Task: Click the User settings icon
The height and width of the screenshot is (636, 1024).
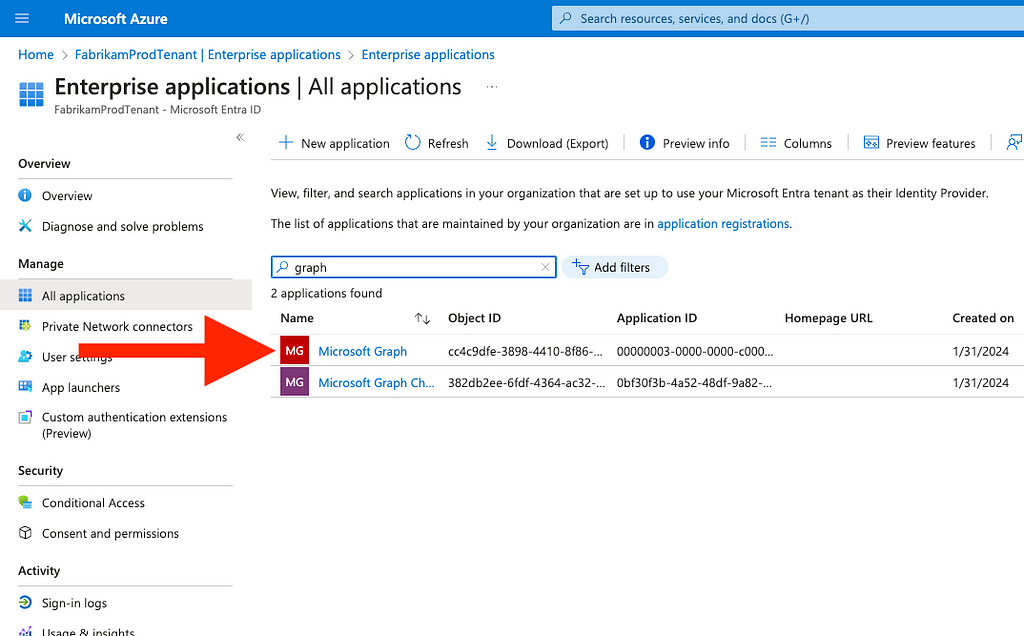Action: (25, 357)
